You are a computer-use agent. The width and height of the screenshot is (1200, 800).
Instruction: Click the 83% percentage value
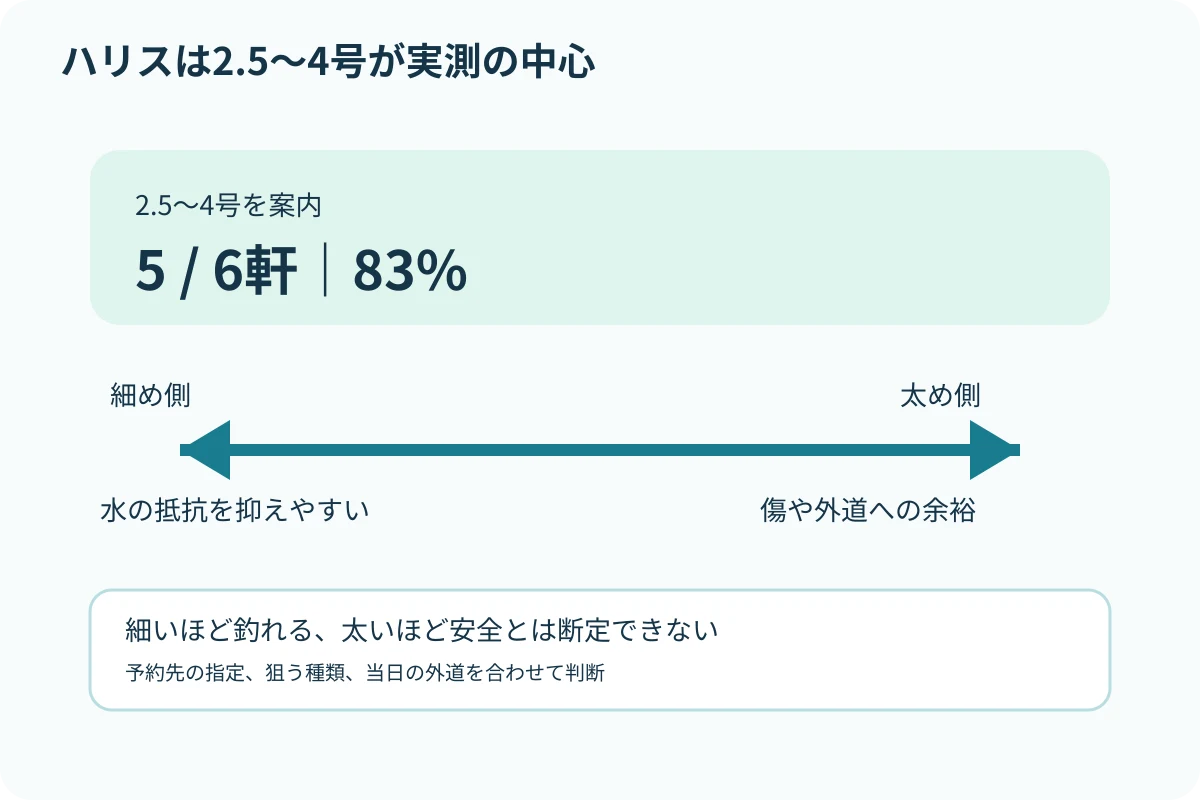pyautogui.click(x=410, y=272)
